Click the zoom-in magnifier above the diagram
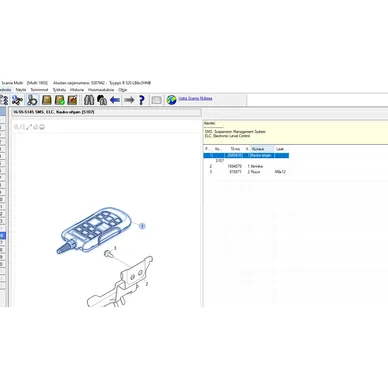This screenshot has height=388, width=388. [16, 127]
